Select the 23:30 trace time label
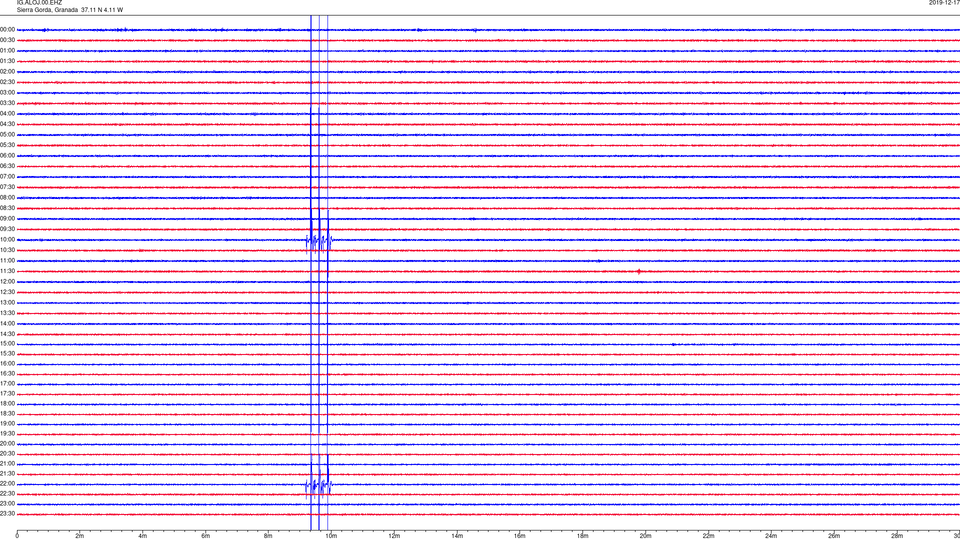 pyautogui.click(x=7, y=514)
